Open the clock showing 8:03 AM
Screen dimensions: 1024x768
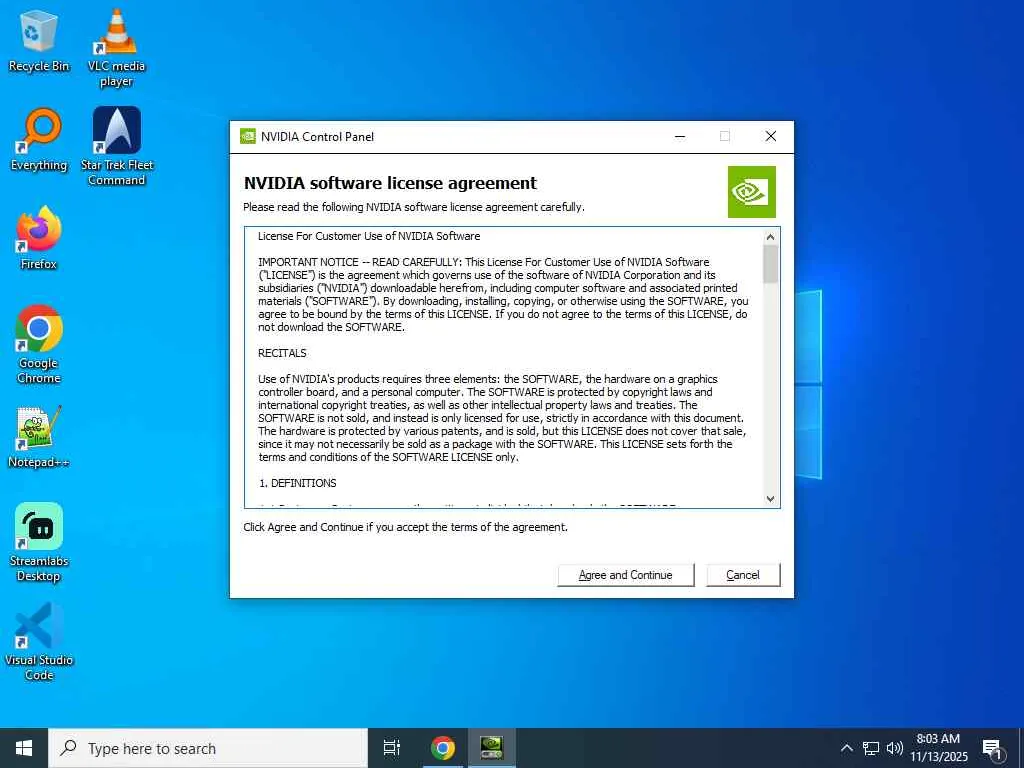pyautogui.click(x=938, y=748)
